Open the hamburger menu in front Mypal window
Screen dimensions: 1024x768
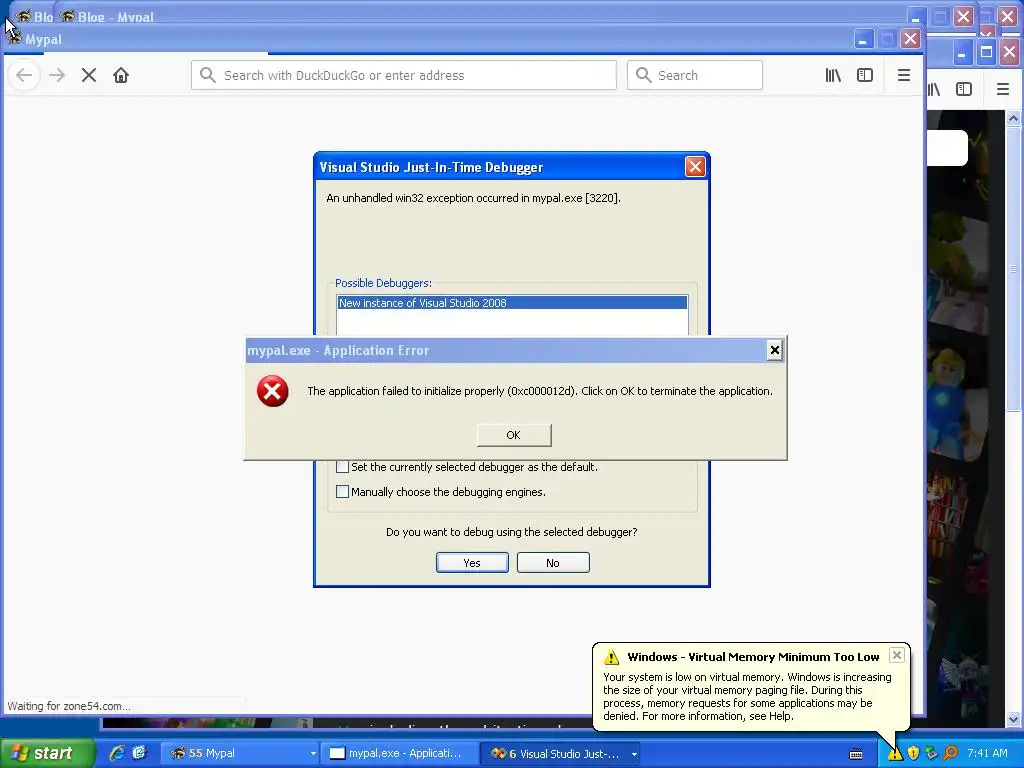tap(904, 75)
